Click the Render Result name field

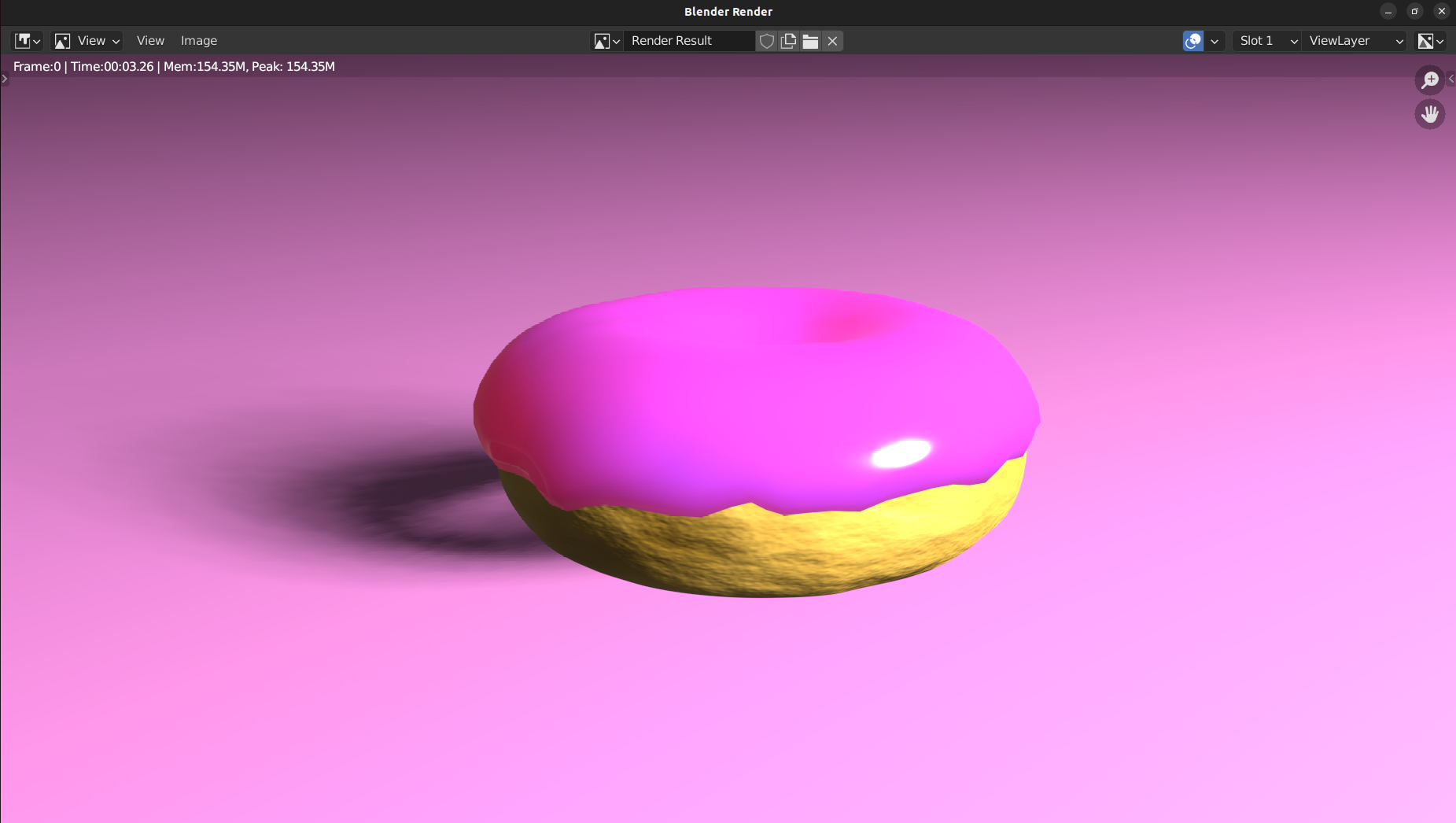click(x=688, y=41)
